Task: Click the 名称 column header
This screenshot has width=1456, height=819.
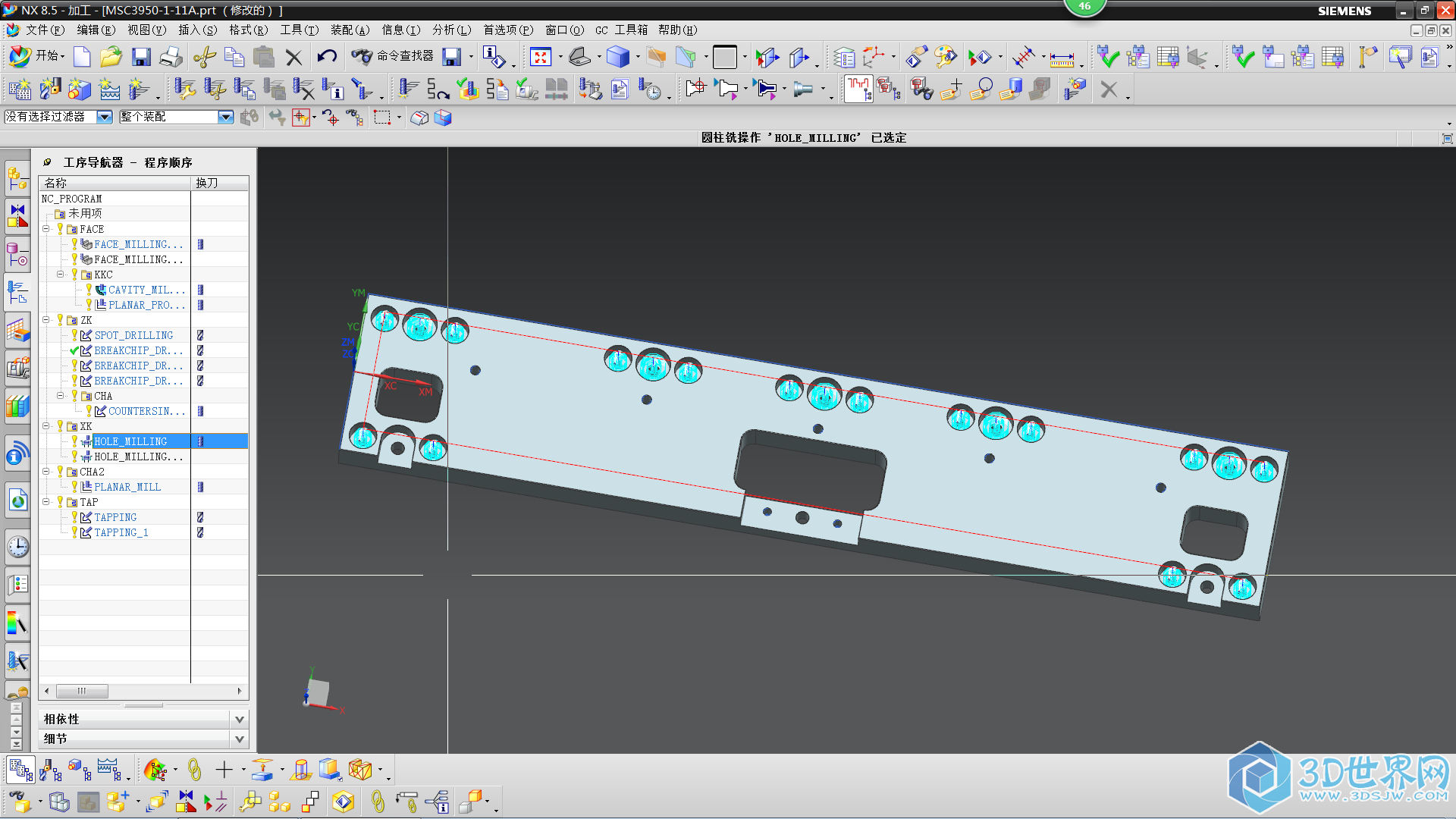Action: [115, 183]
